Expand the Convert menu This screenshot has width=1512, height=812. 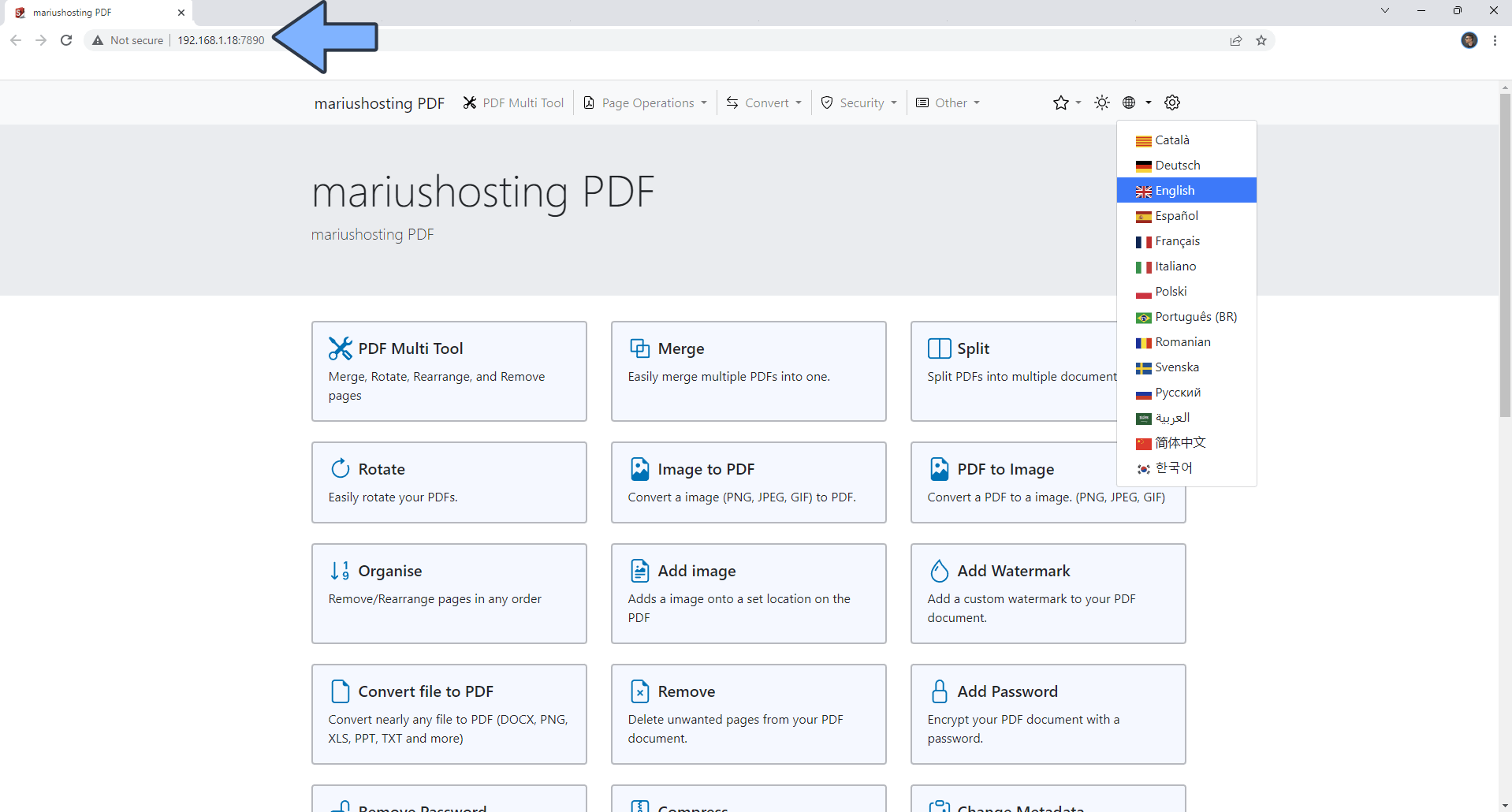click(762, 102)
